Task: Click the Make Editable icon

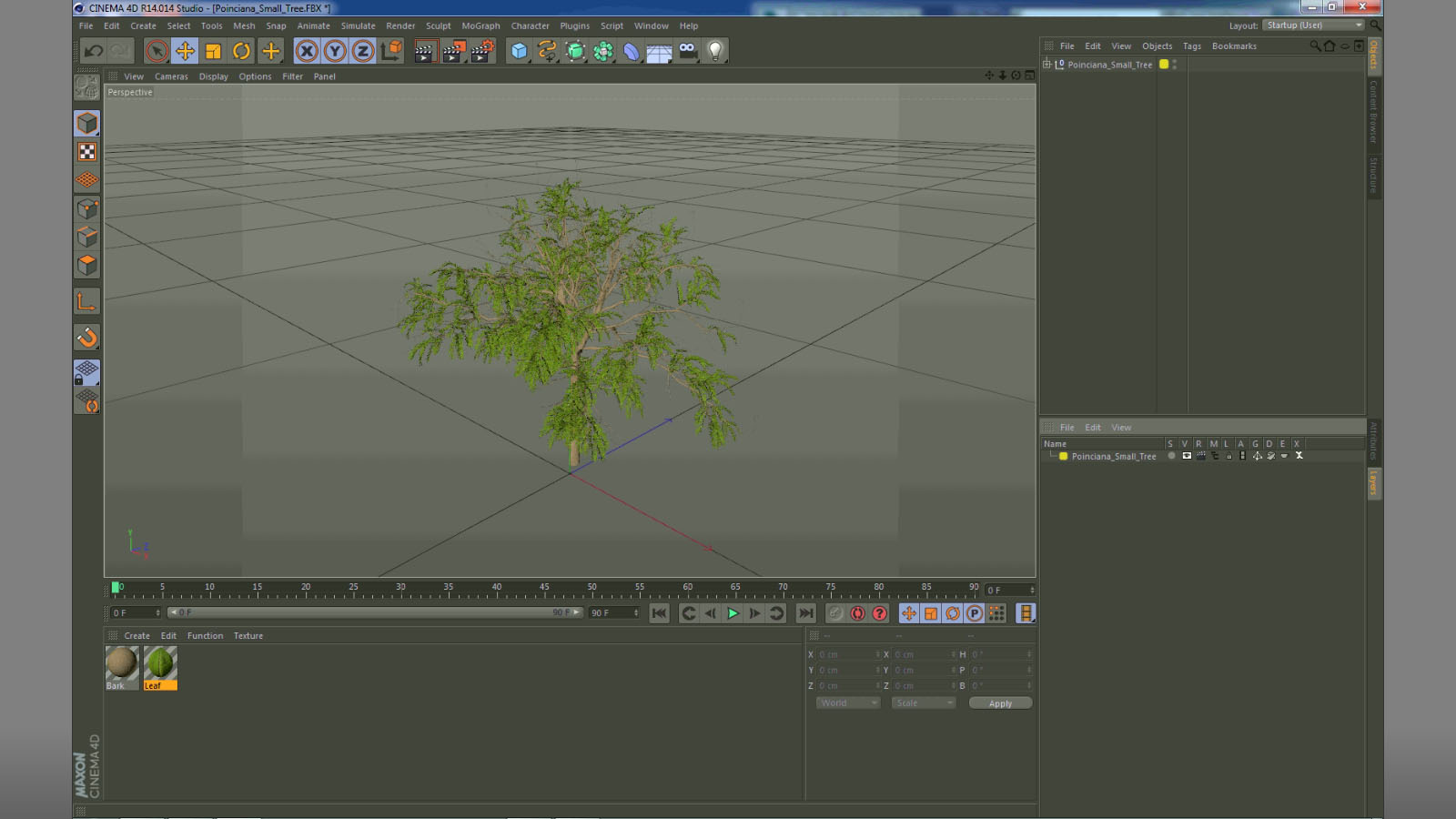Action: tap(87, 87)
